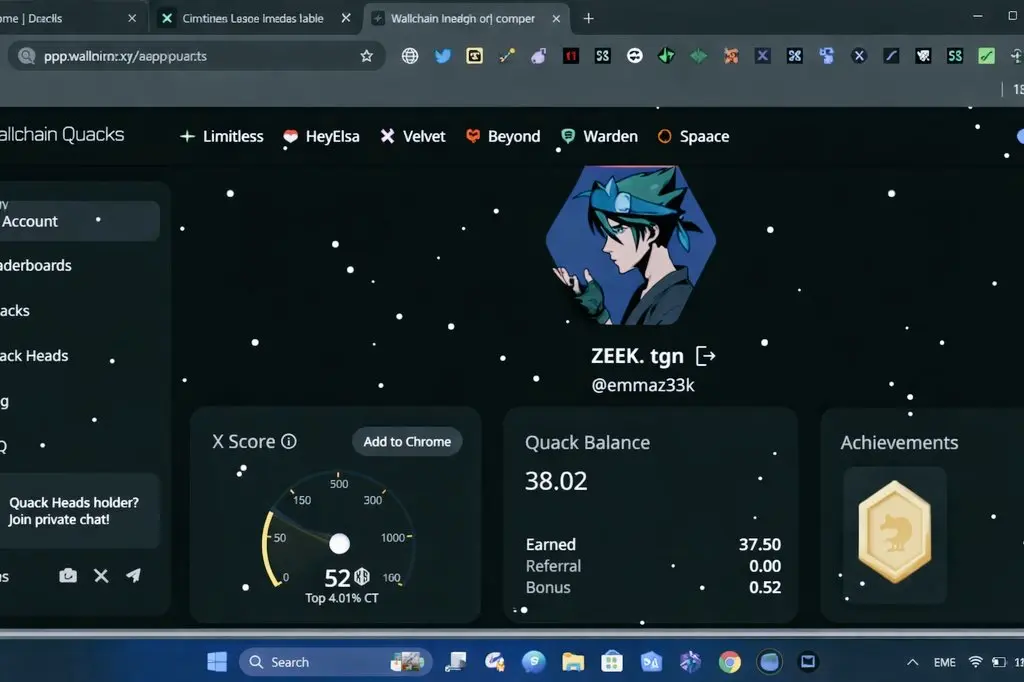Click the Earned amount 37.50
1024x682 pixels.
(760, 544)
